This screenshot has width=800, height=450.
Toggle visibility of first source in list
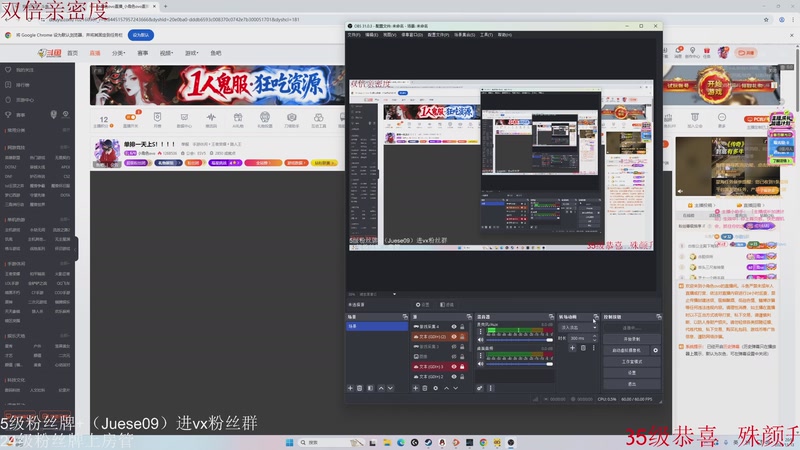pos(454,327)
